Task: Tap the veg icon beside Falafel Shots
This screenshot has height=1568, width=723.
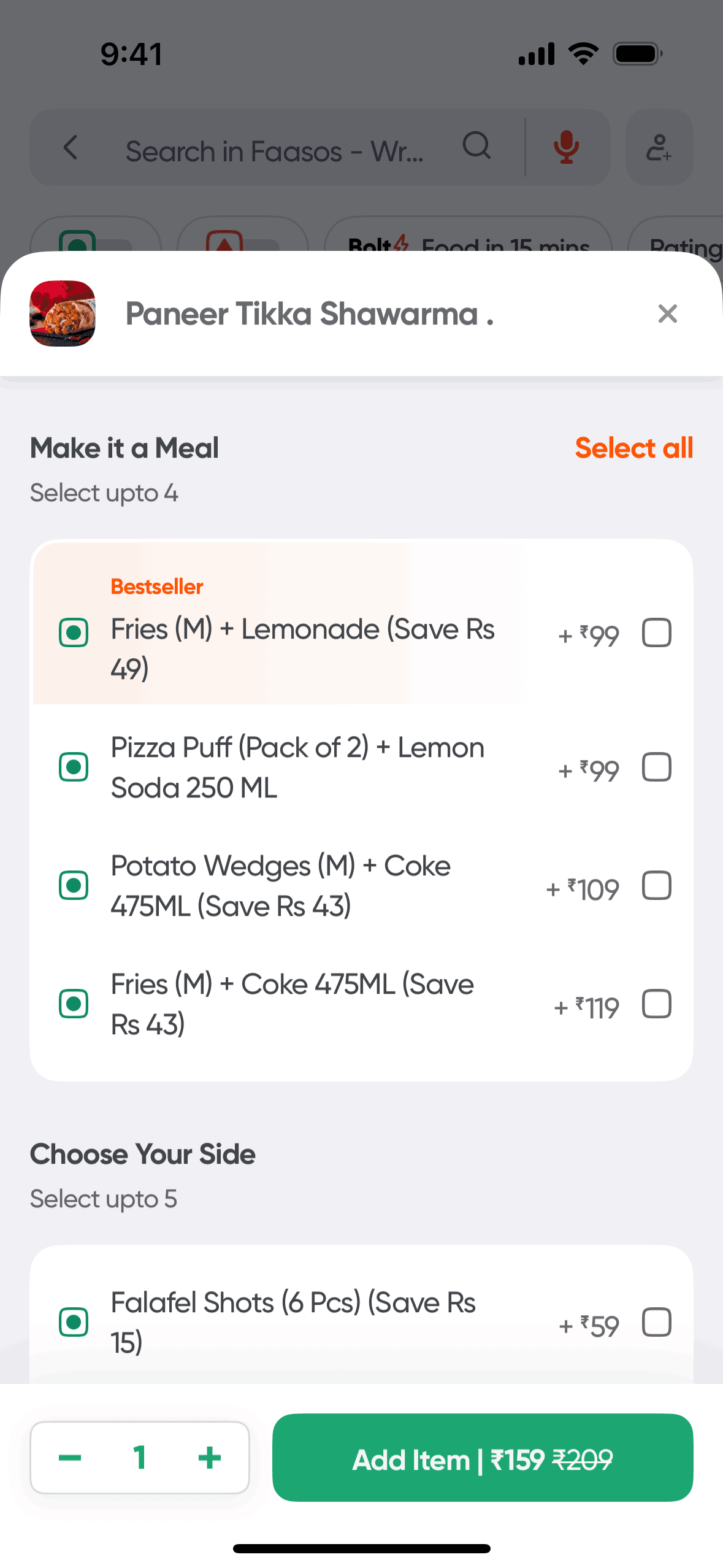Action: point(74,1322)
